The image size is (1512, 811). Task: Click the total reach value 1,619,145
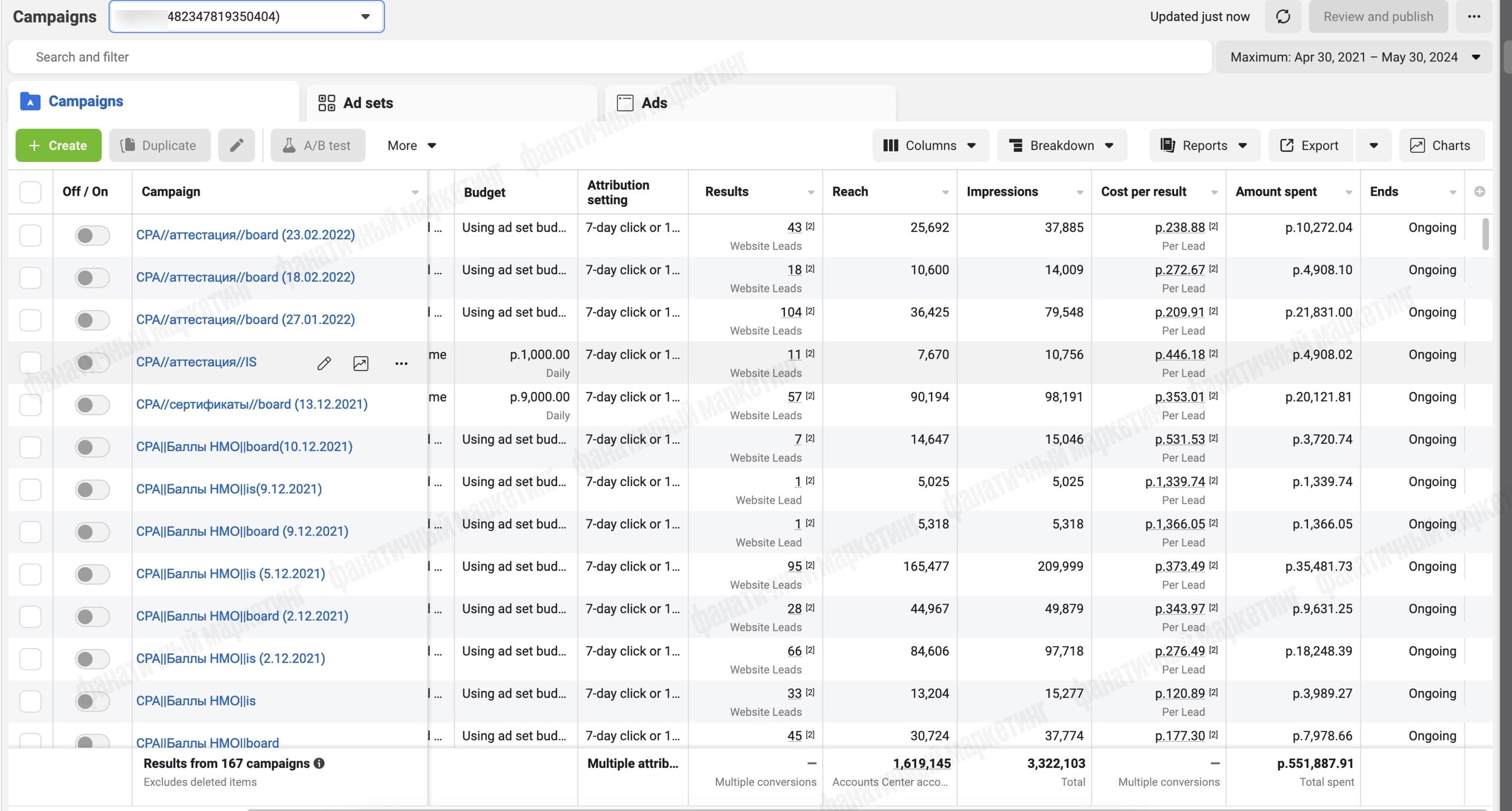(921, 764)
